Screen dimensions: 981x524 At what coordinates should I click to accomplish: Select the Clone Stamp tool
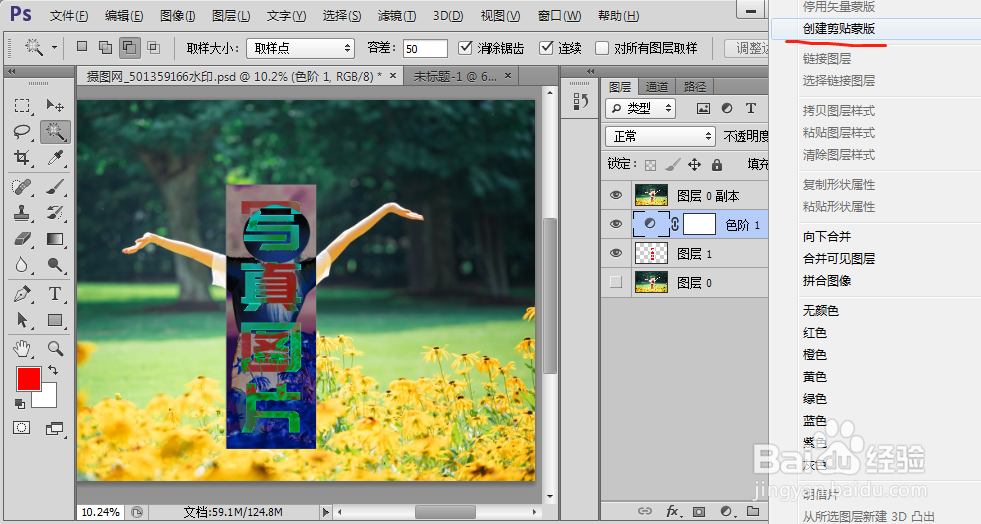coord(23,213)
